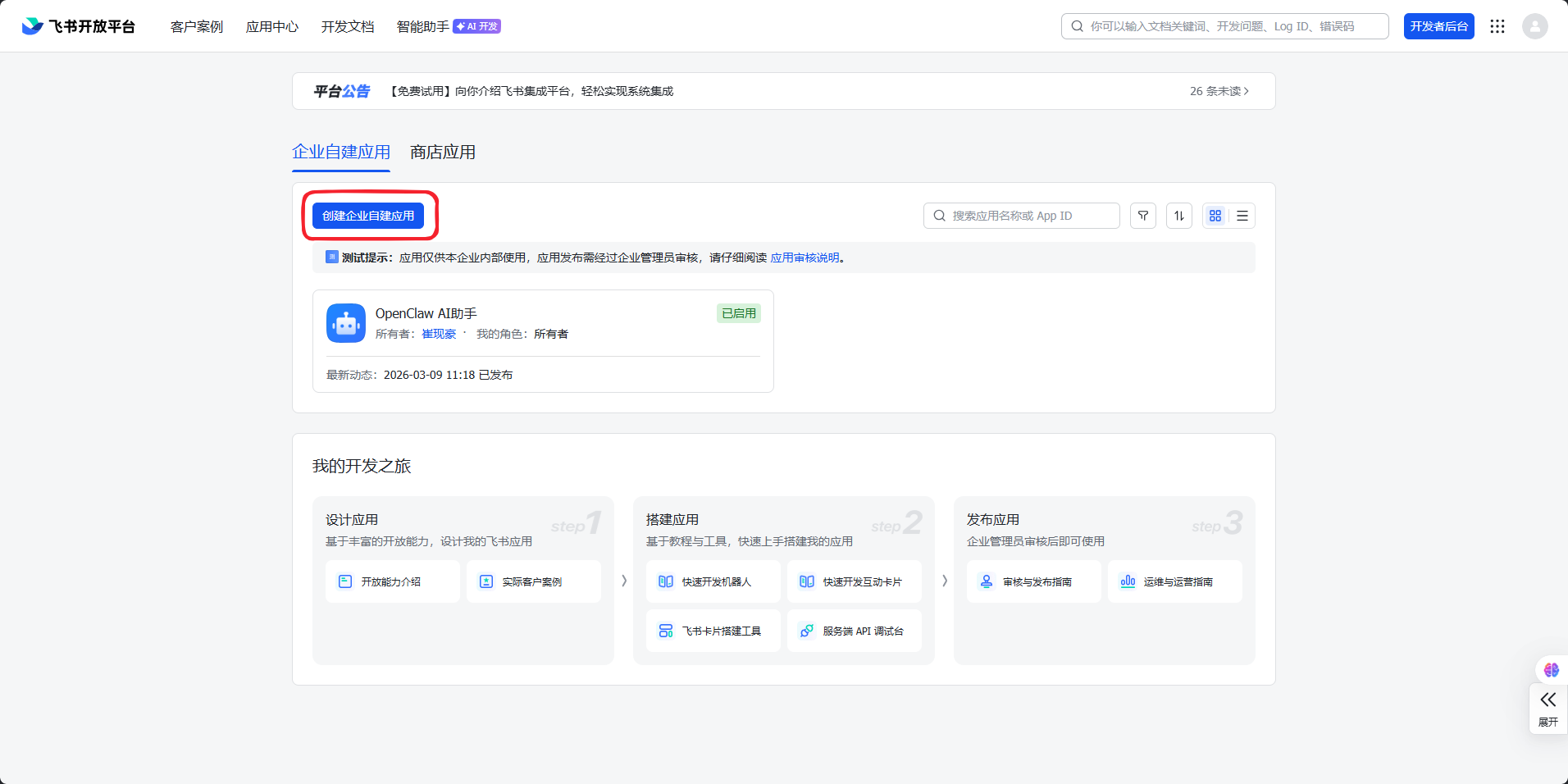This screenshot has width=1568, height=784.
Task: Expand the 展开 side panel
Action: [1547, 709]
